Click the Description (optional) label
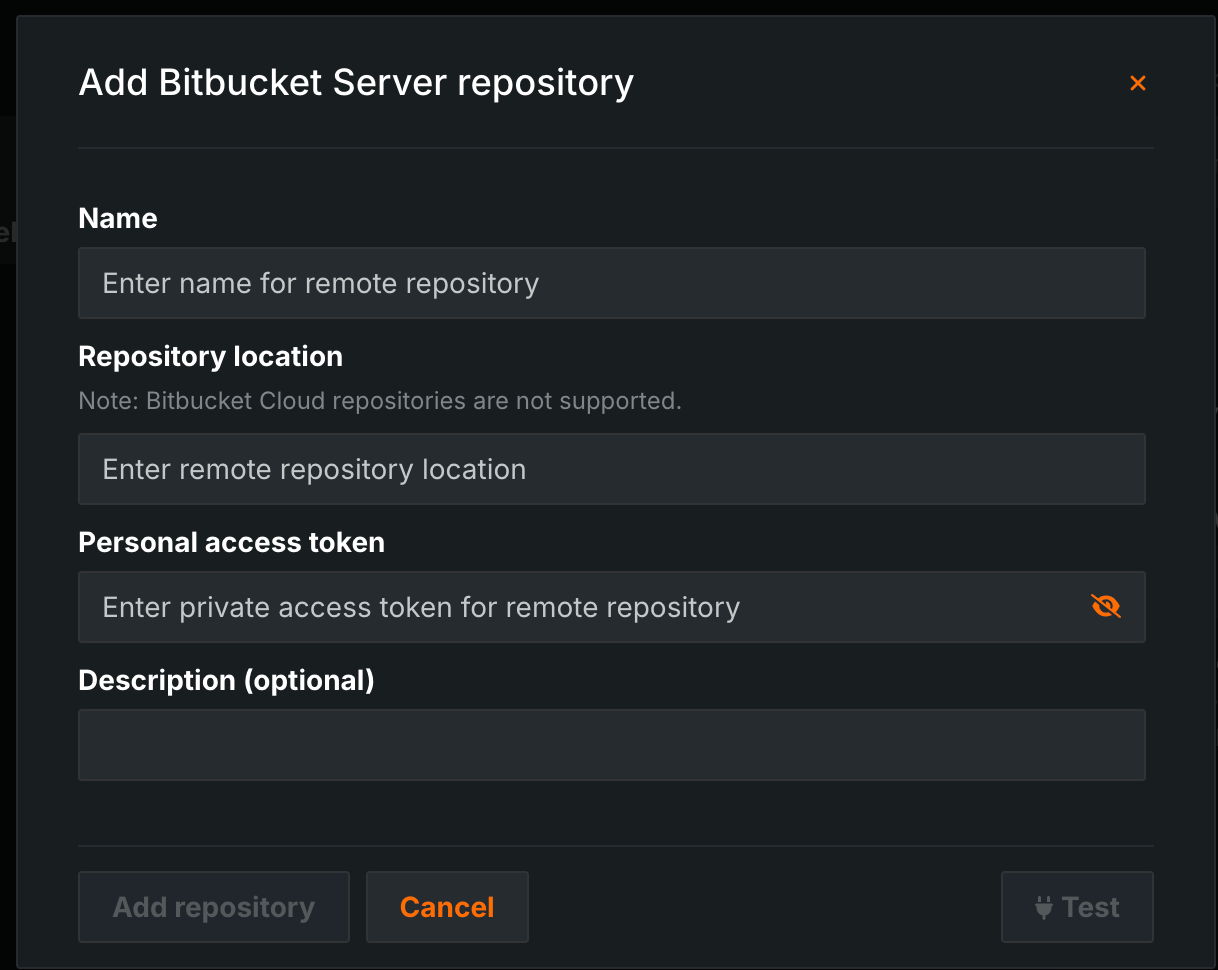Screen dimensions: 1218x970 [226, 680]
